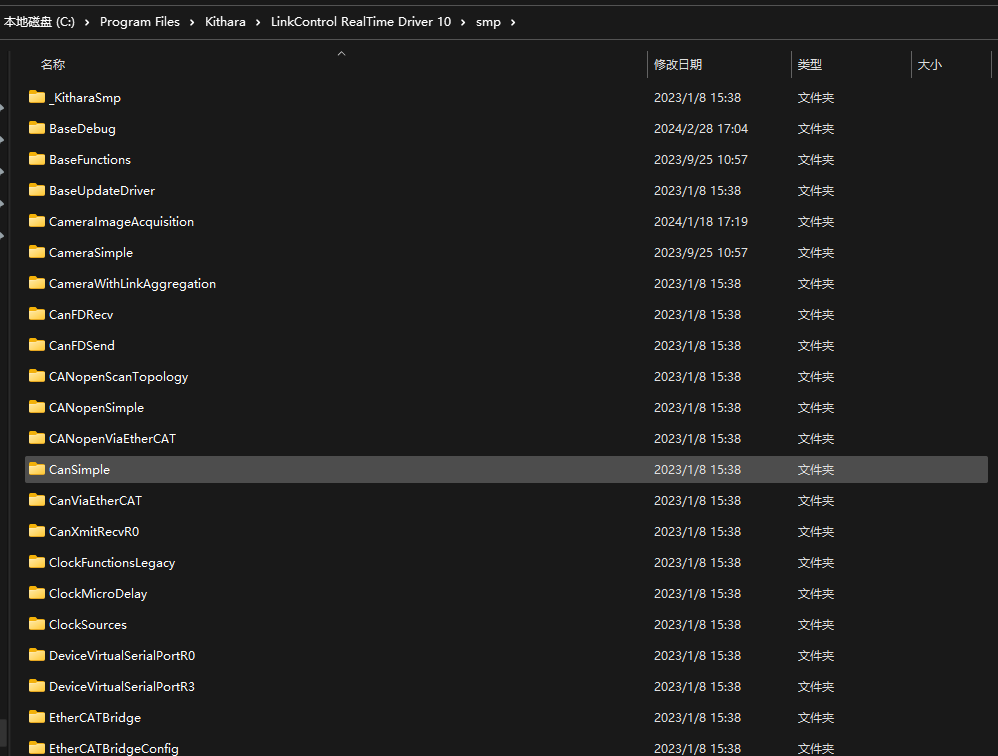Click the date 2024/1/18 17:19
Image resolution: width=998 pixels, height=756 pixels.
(x=701, y=221)
